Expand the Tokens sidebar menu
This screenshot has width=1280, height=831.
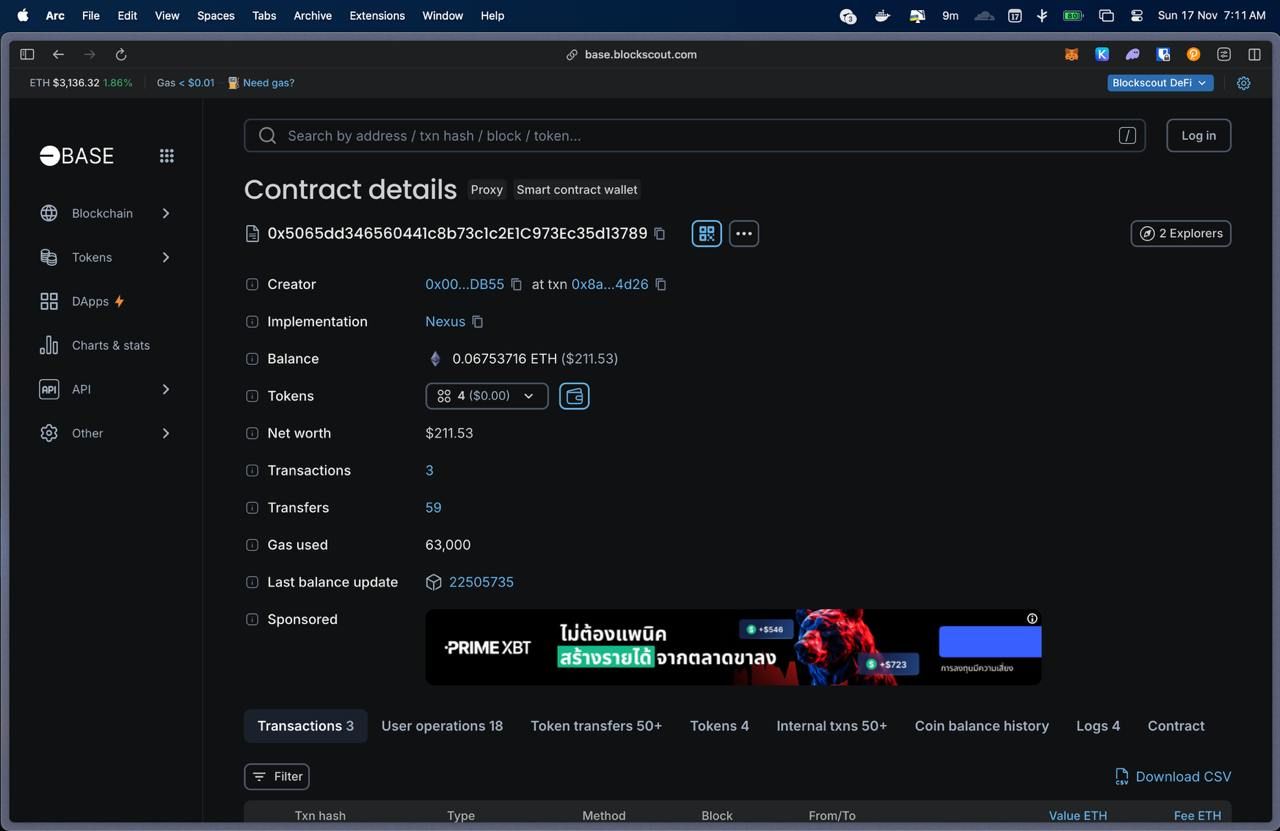point(105,258)
